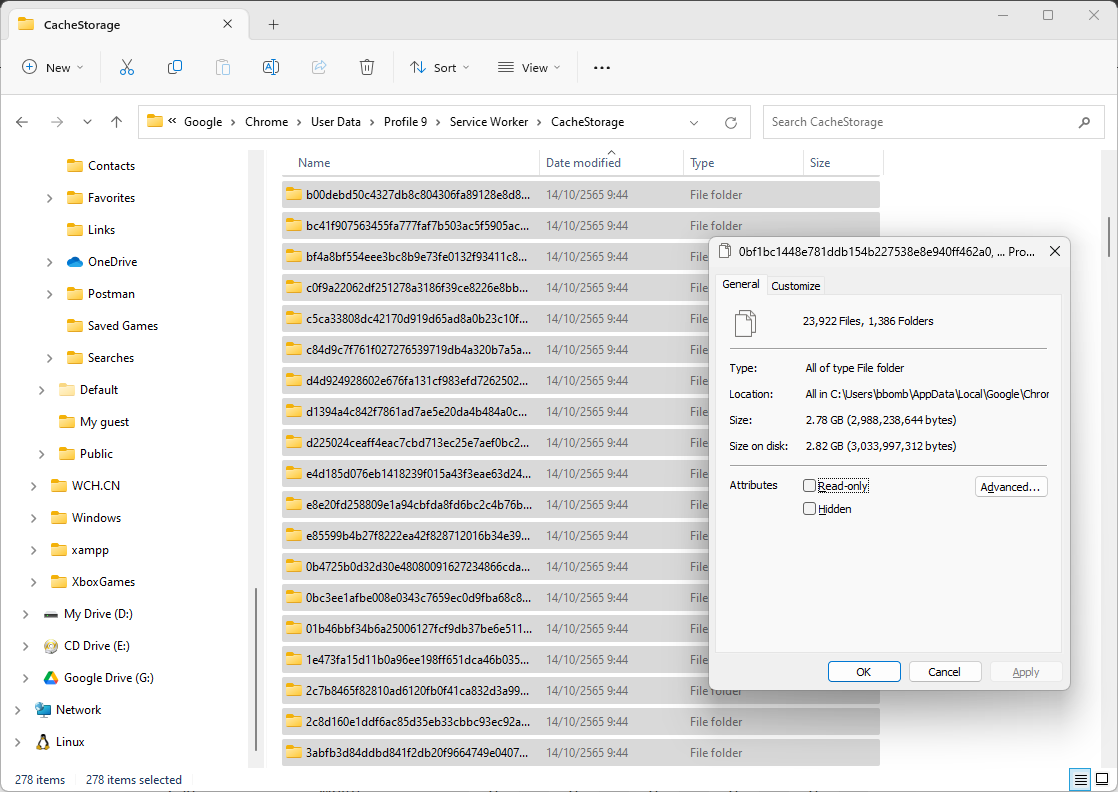Switch to the Customize tab

[795, 286]
